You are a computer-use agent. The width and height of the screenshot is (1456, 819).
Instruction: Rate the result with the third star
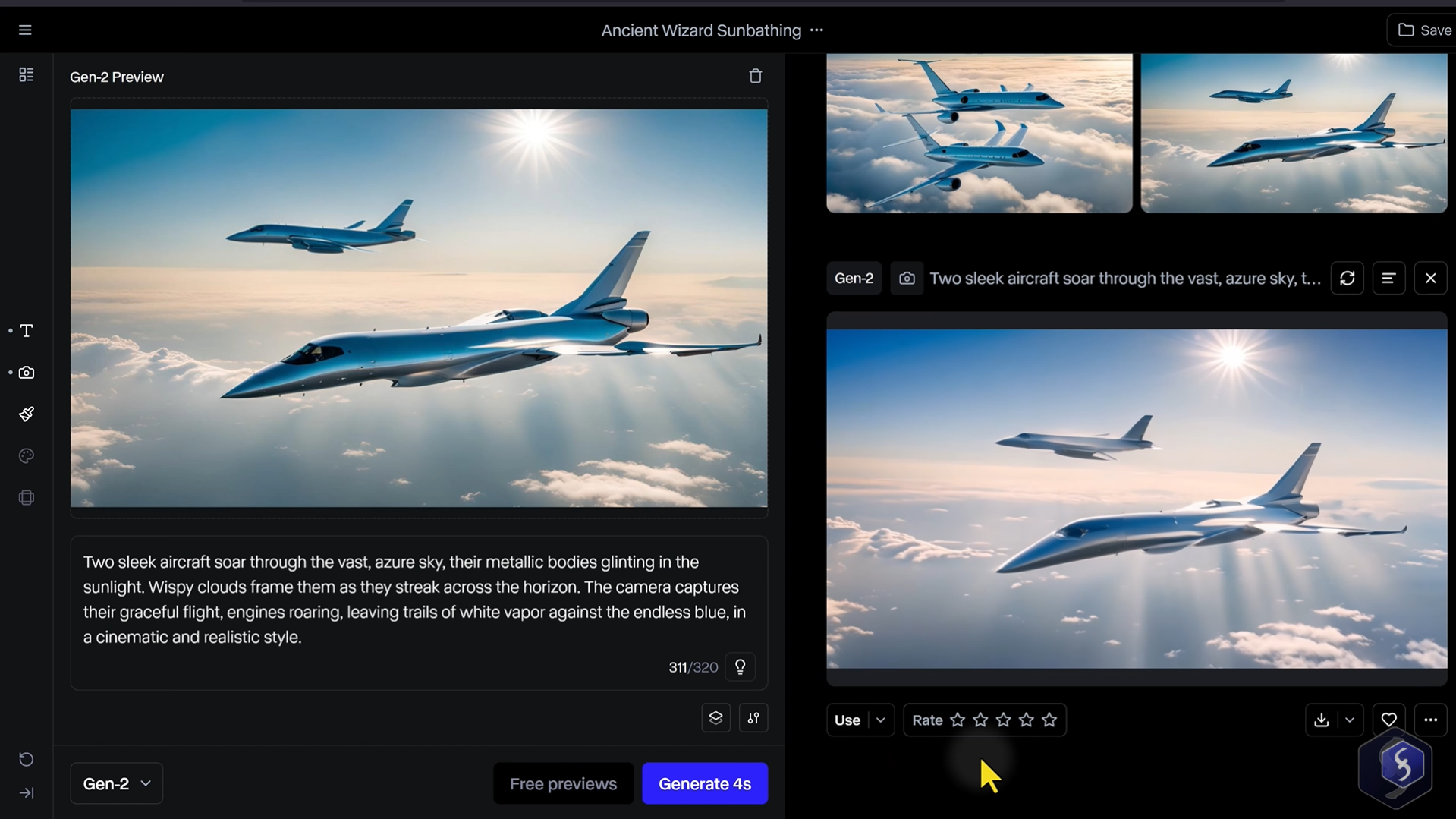point(1003,720)
